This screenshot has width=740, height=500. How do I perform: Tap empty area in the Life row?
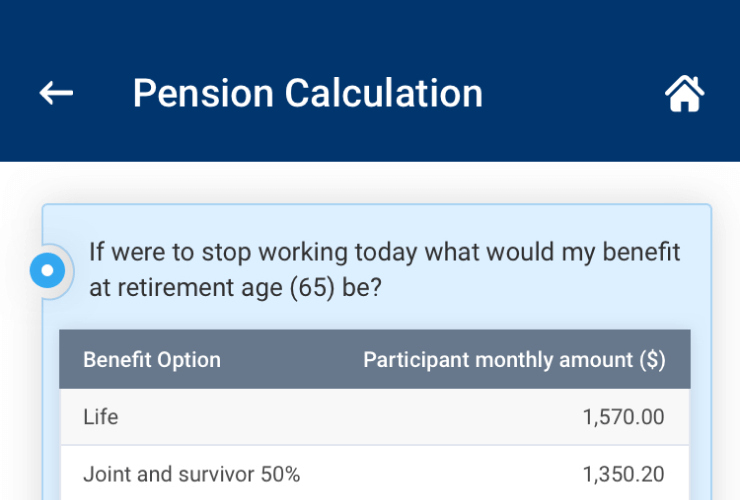click(x=349, y=417)
